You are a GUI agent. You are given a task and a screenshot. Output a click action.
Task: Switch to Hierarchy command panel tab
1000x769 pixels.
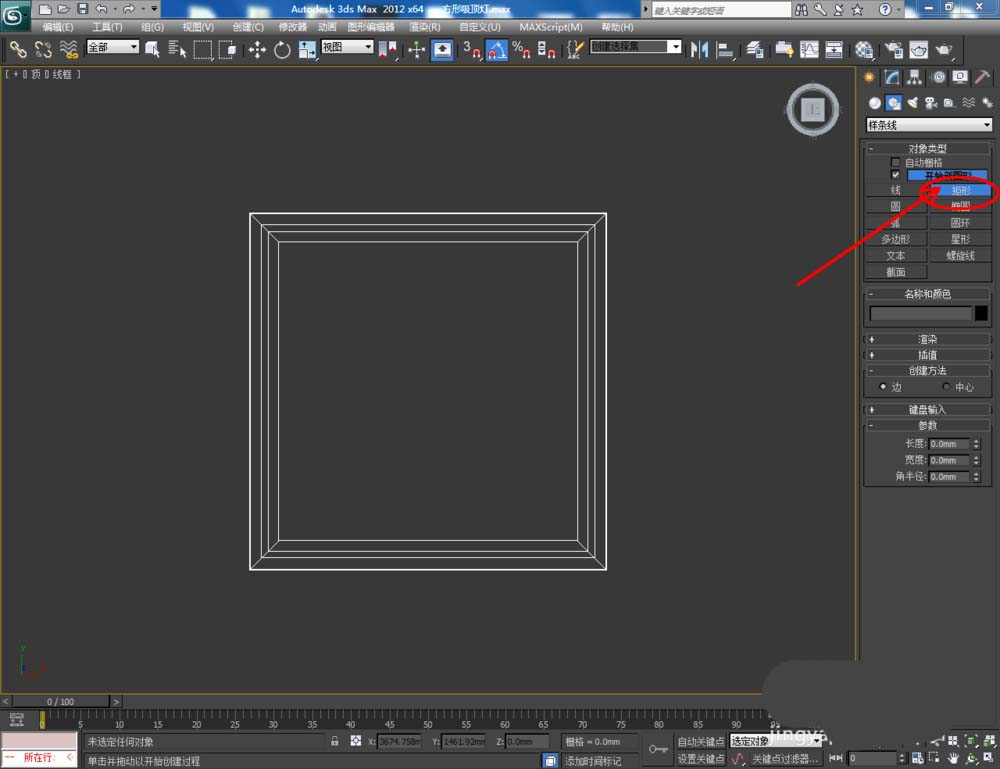point(915,78)
